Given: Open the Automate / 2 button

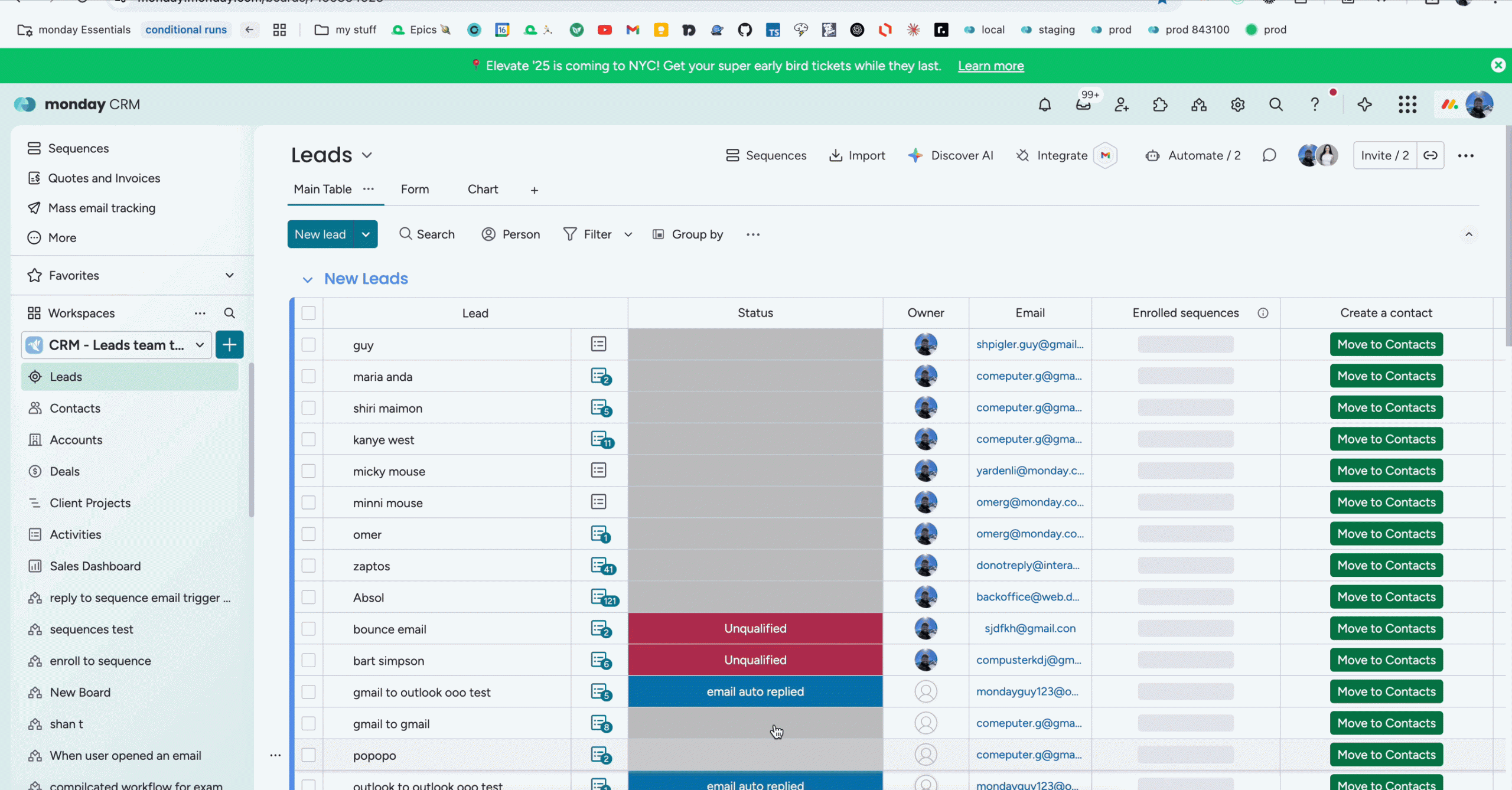Looking at the screenshot, I should [x=1194, y=155].
